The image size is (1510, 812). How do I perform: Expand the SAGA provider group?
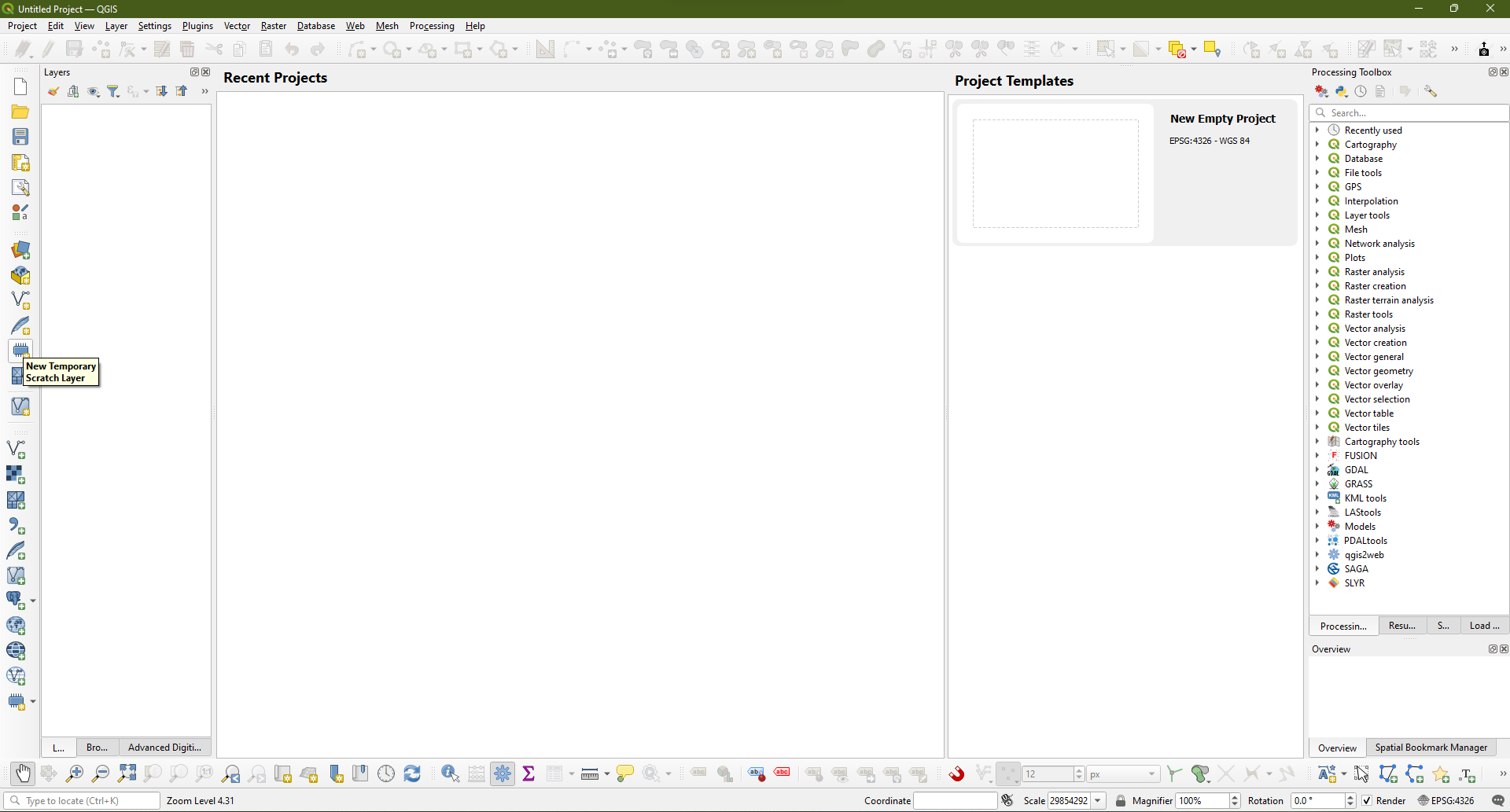[1317, 568]
